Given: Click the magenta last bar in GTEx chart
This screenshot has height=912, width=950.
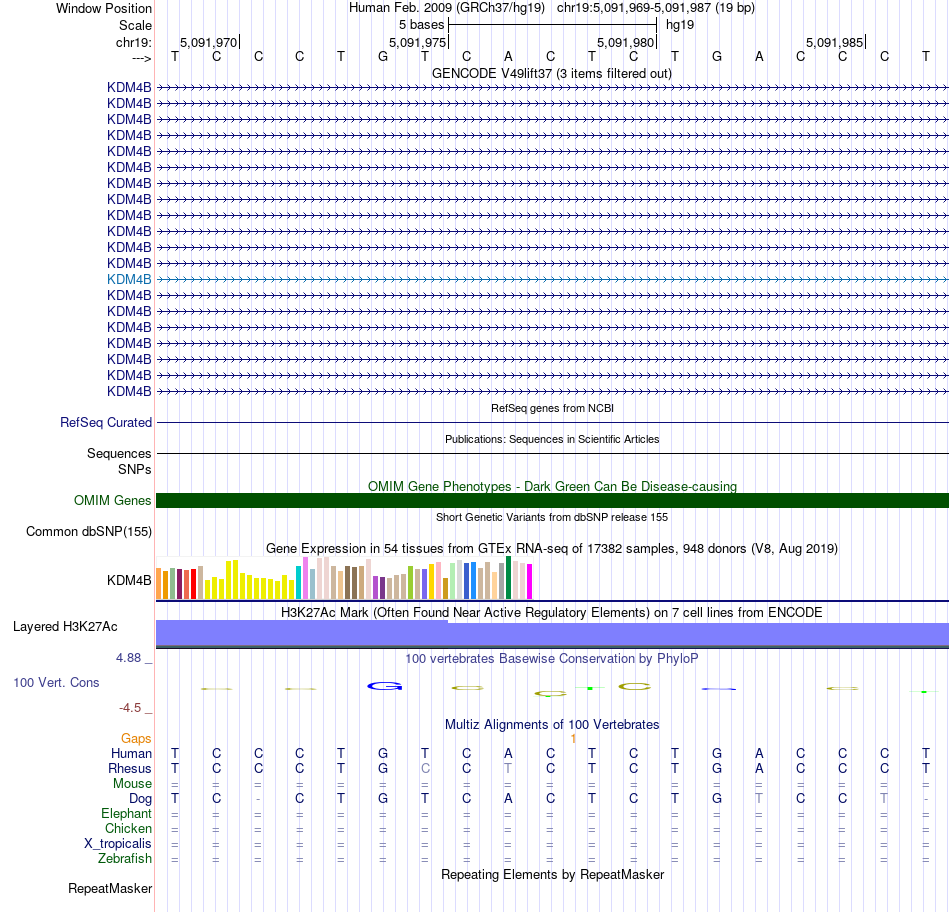Looking at the screenshot, I should coord(530,582).
